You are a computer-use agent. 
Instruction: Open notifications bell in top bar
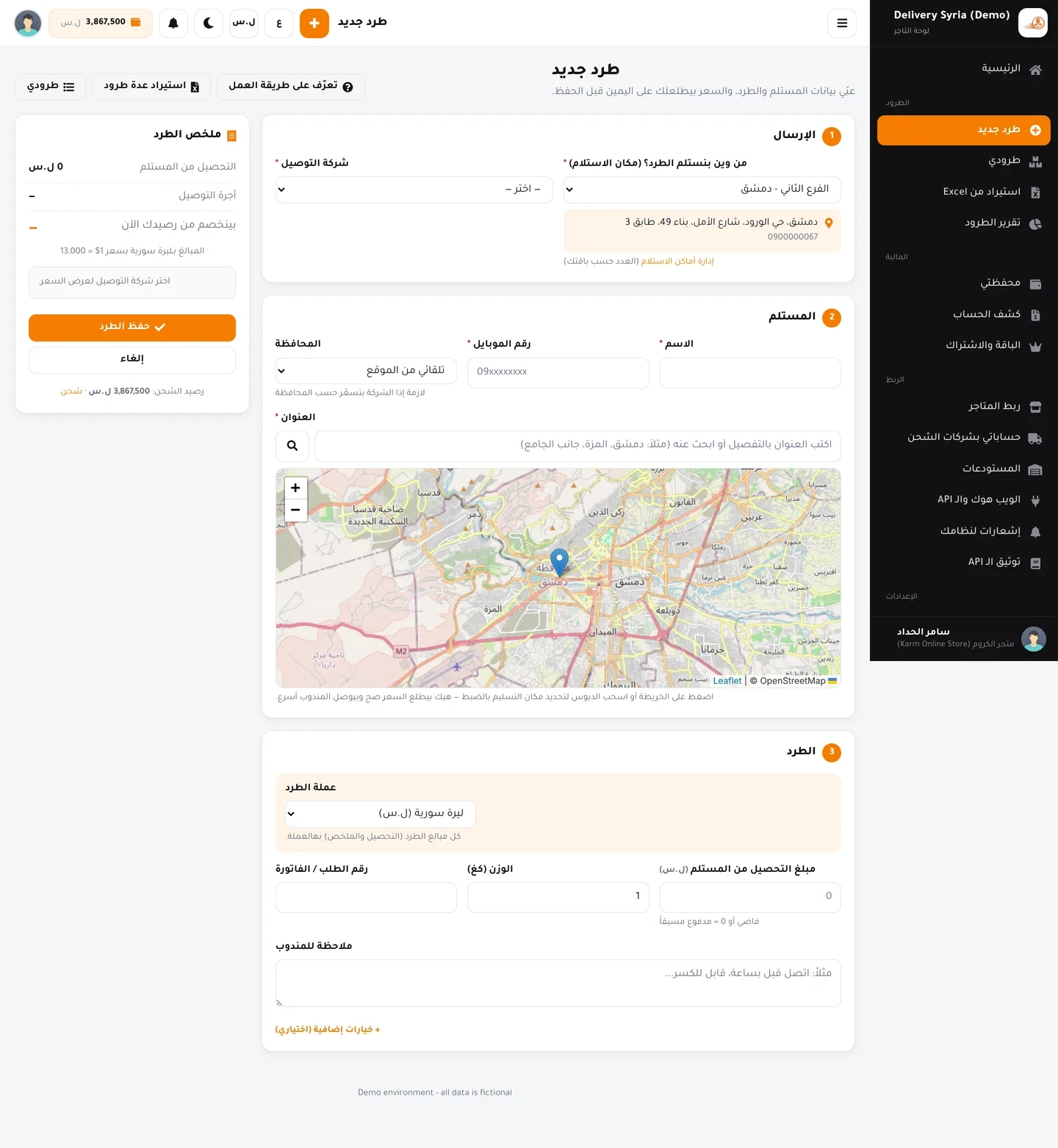pos(173,24)
